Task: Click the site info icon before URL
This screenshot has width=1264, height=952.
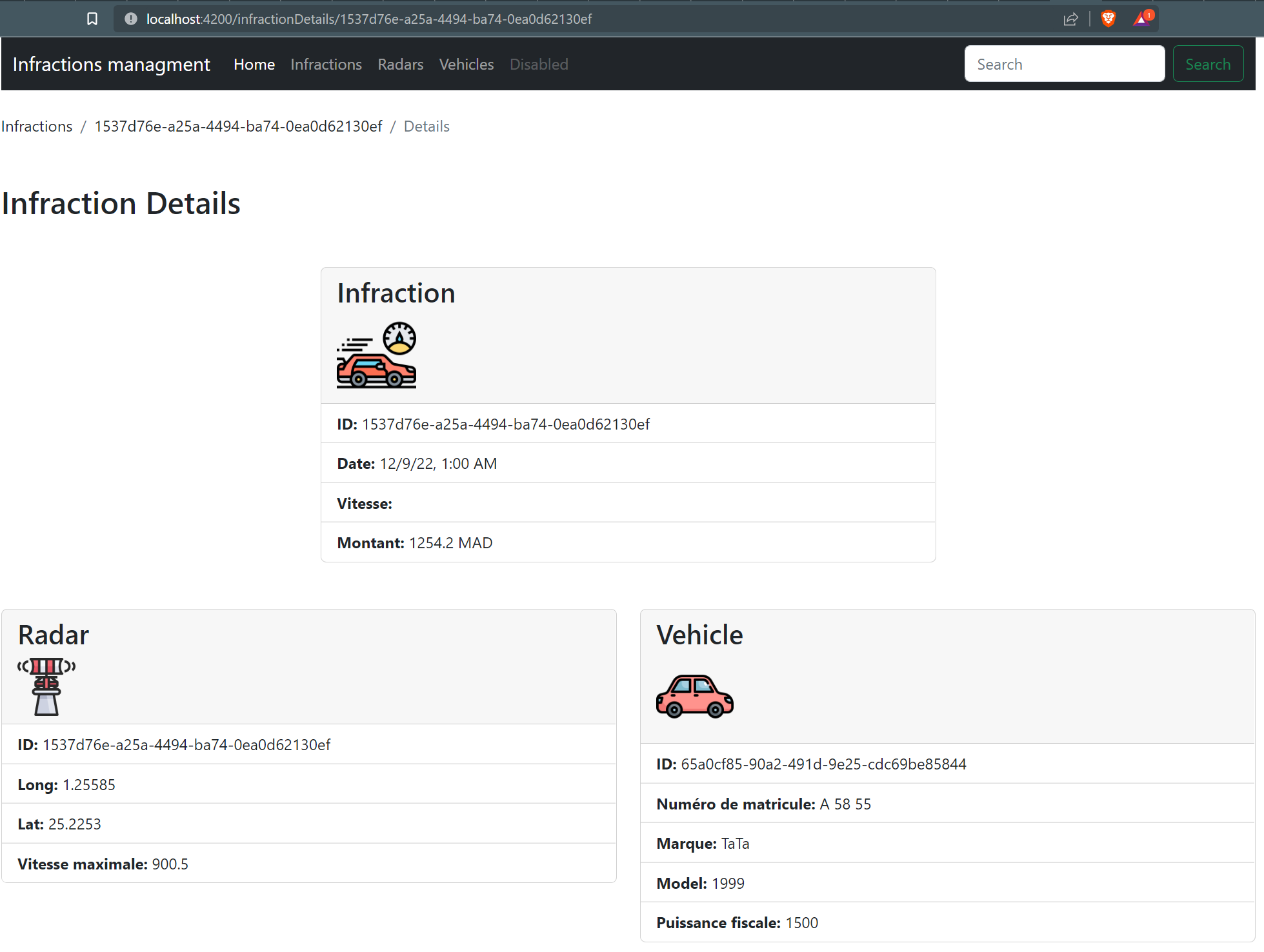Action: tap(131, 19)
